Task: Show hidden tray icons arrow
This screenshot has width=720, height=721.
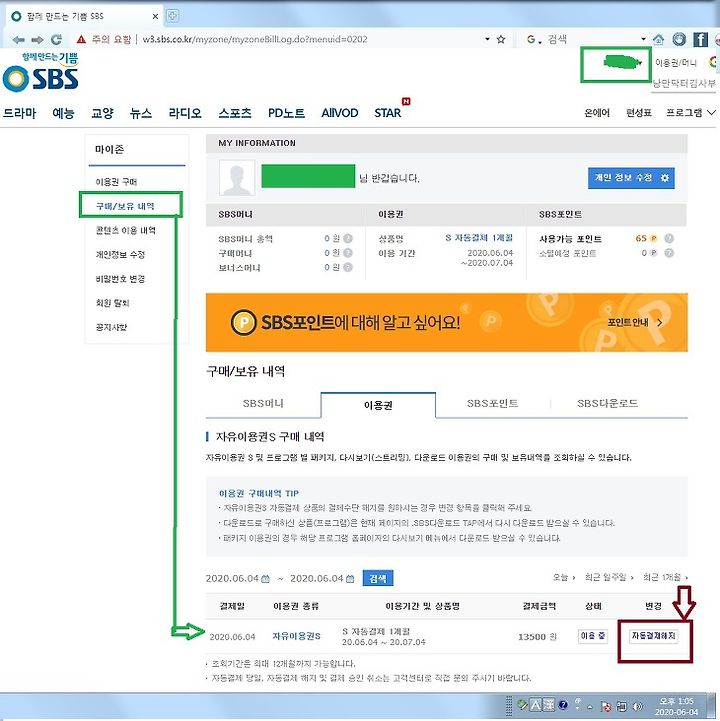Action: pos(589,707)
